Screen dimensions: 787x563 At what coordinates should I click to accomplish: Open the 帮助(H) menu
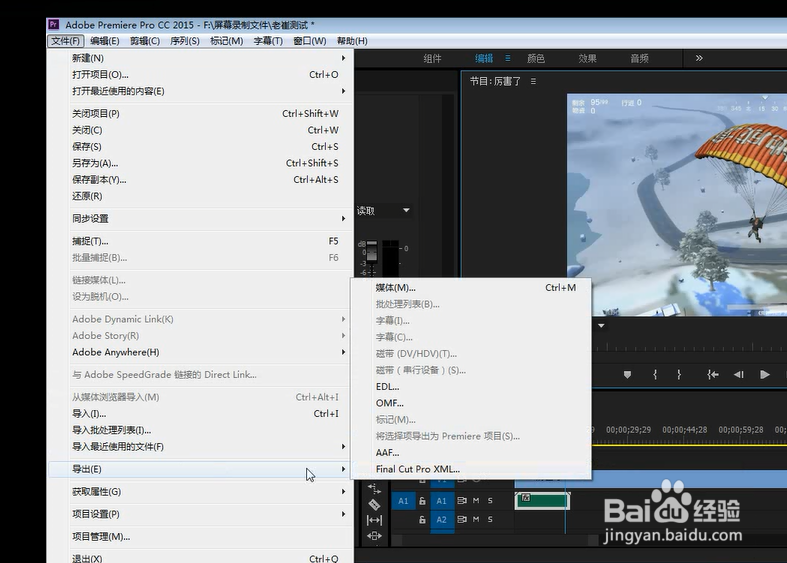(352, 41)
